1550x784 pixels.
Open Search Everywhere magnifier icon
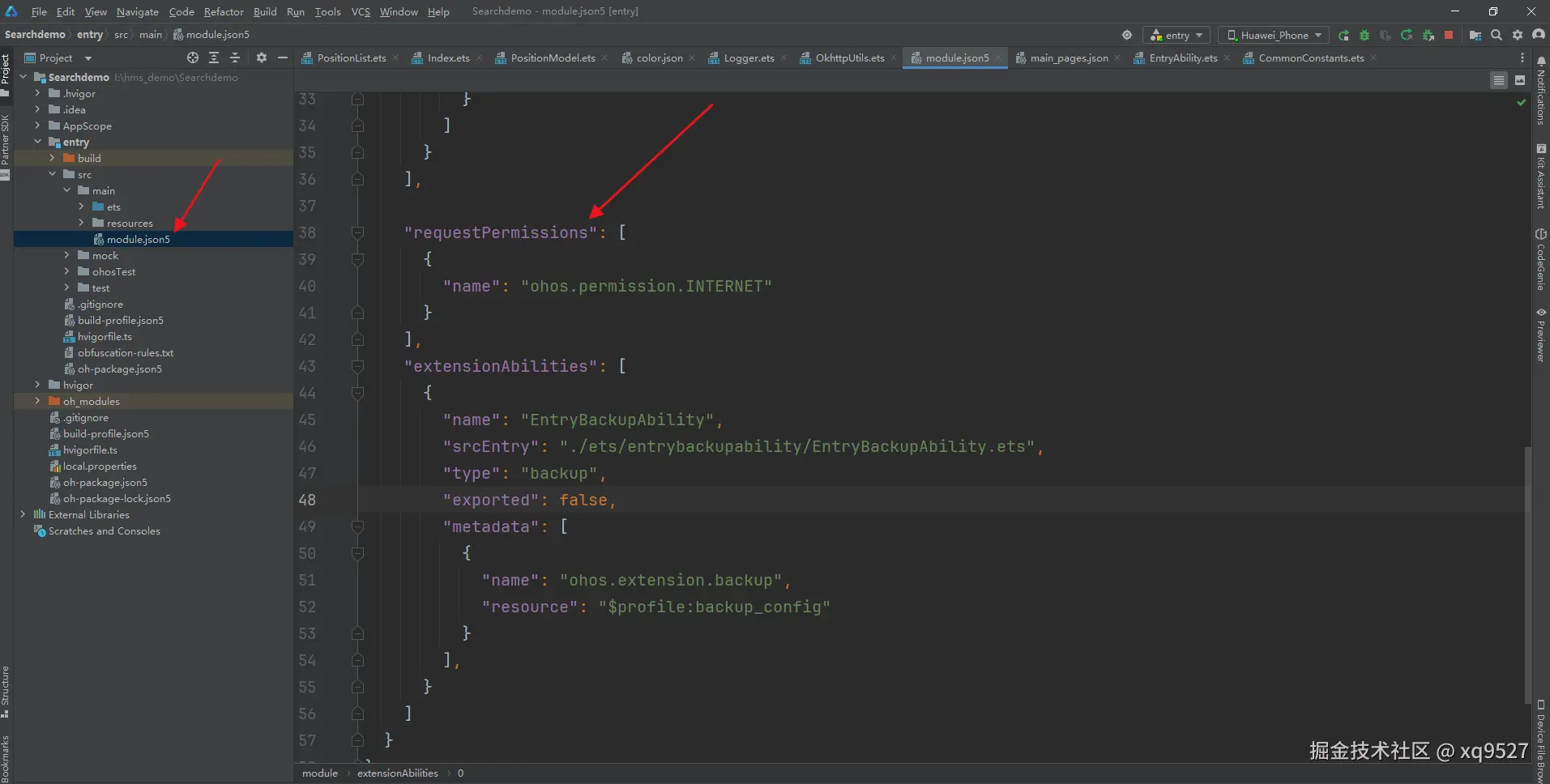click(x=1497, y=35)
